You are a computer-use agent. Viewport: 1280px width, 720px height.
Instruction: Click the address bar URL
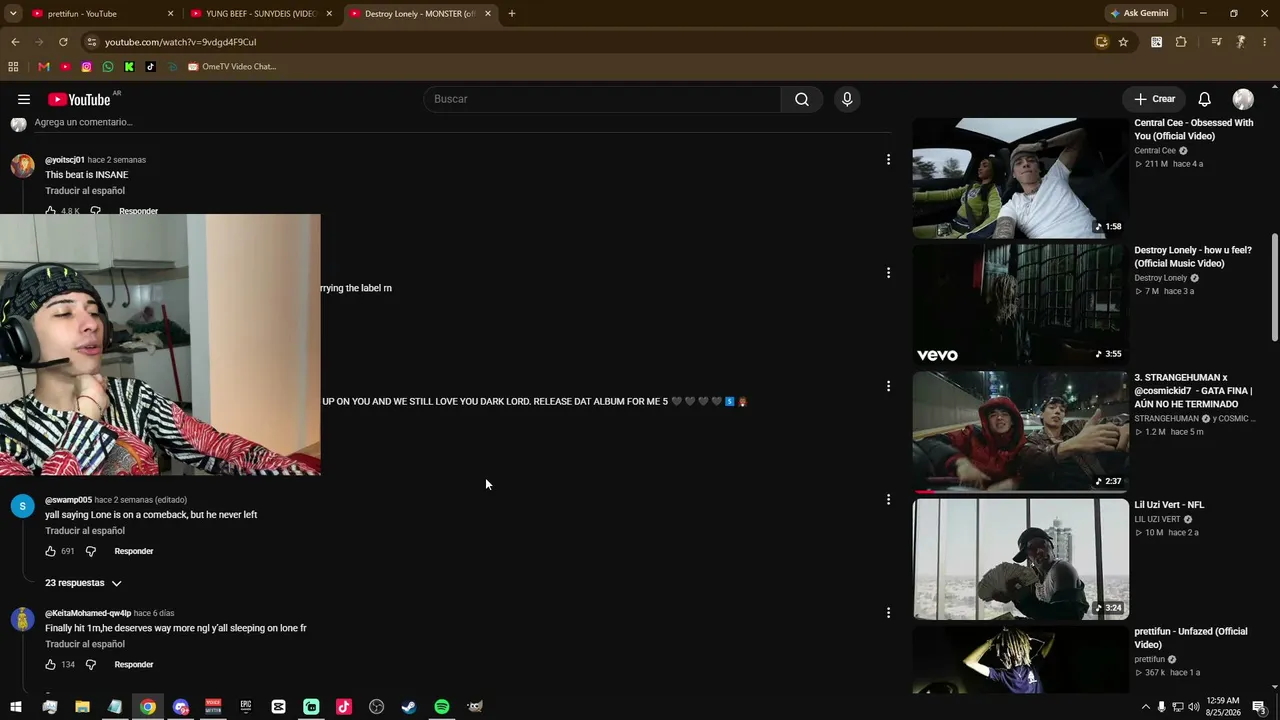click(181, 42)
